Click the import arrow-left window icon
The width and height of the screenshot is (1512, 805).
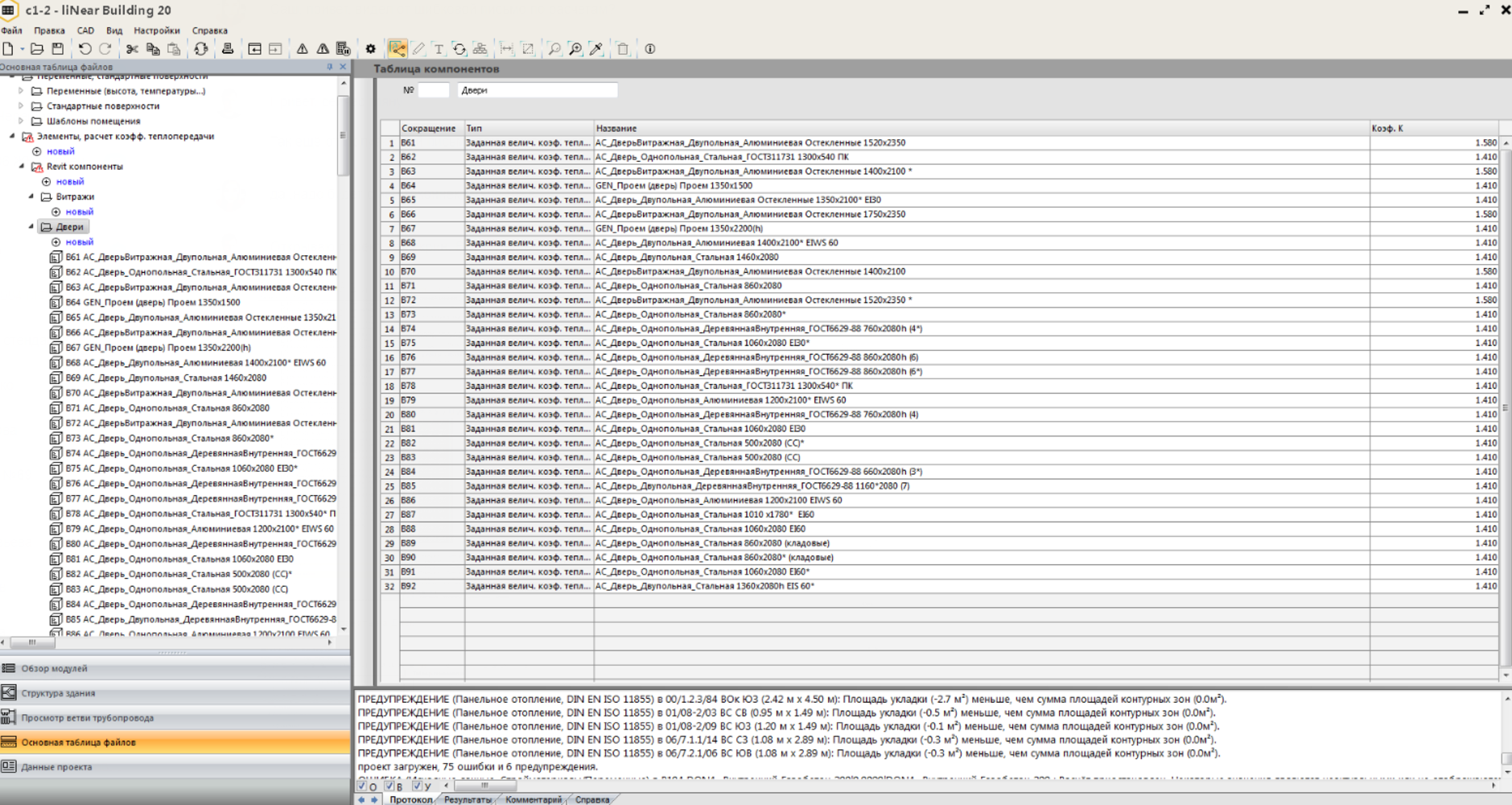pos(254,49)
